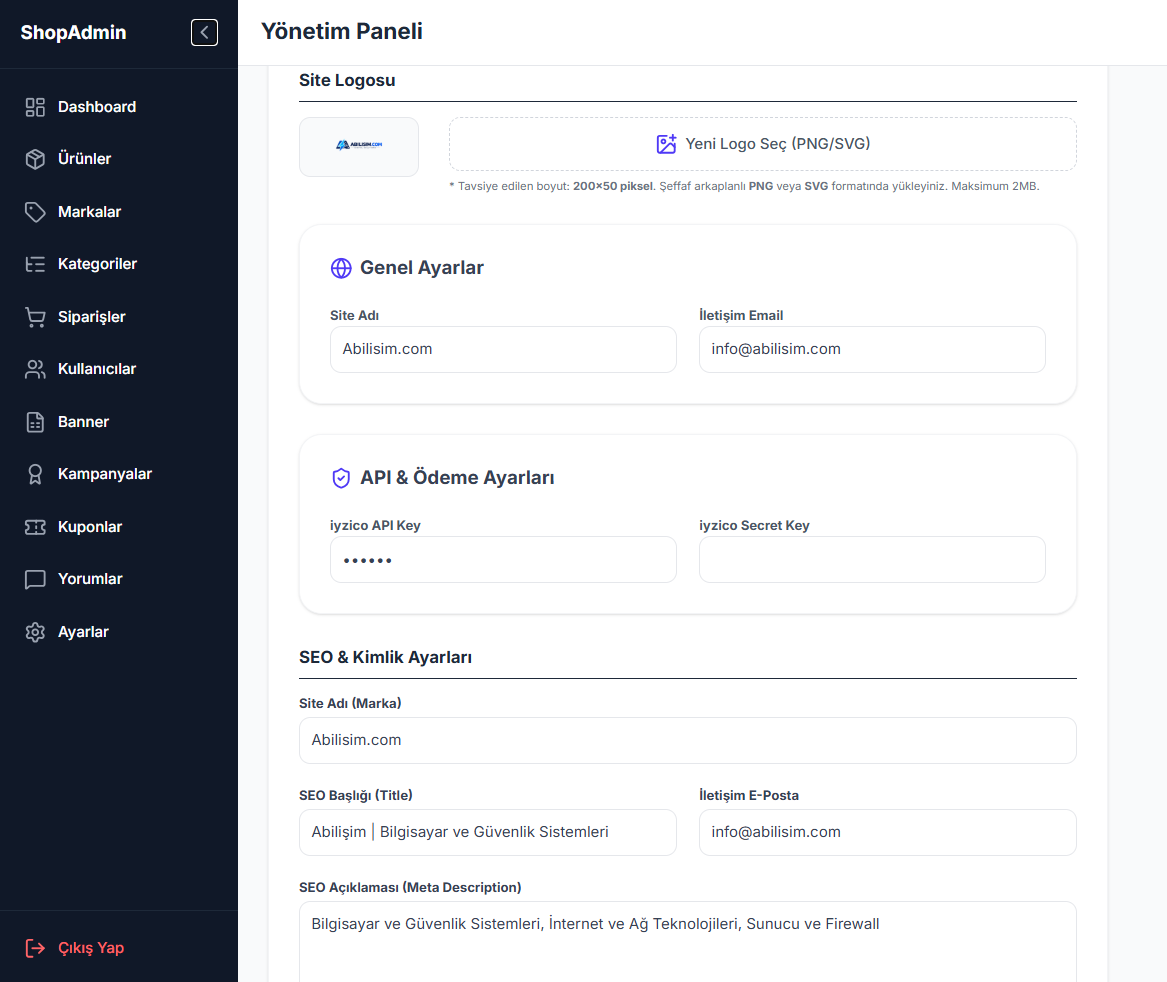Viewport: 1167px width, 982px height.
Task: Click into the iyzico API Key field
Action: tap(503, 560)
